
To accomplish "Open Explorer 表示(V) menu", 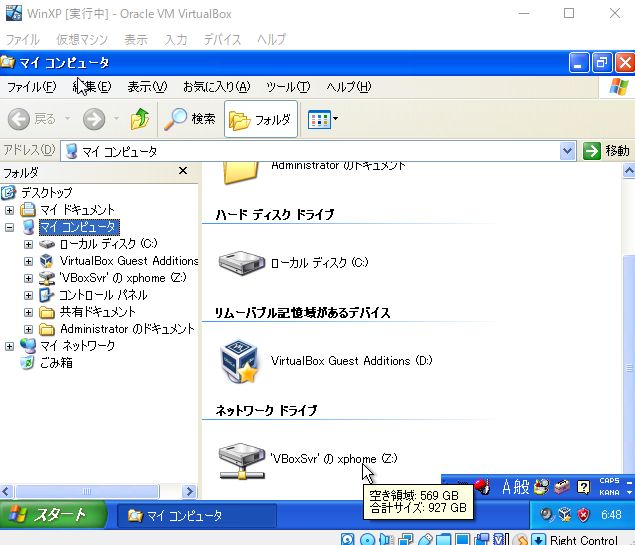I will point(147,87).
